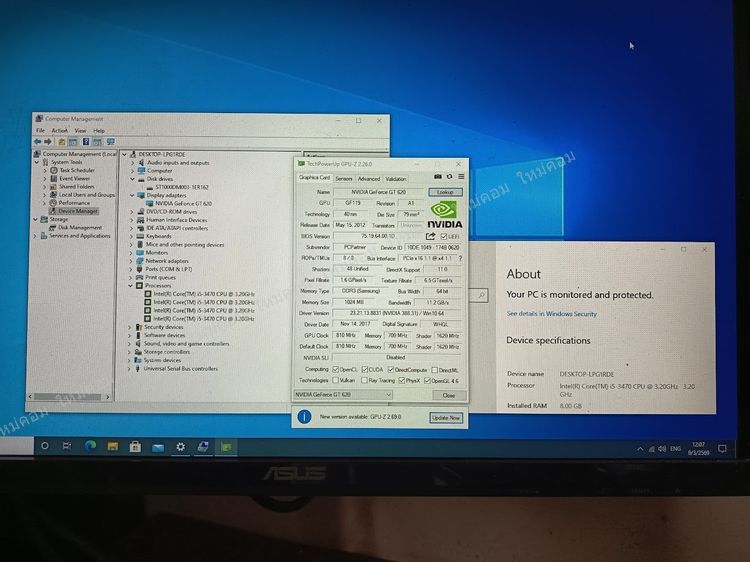Image resolution: width=750 pixels, height=562 pixels.
Task: Expand the Keyboards node
Action: click(132, 236)
